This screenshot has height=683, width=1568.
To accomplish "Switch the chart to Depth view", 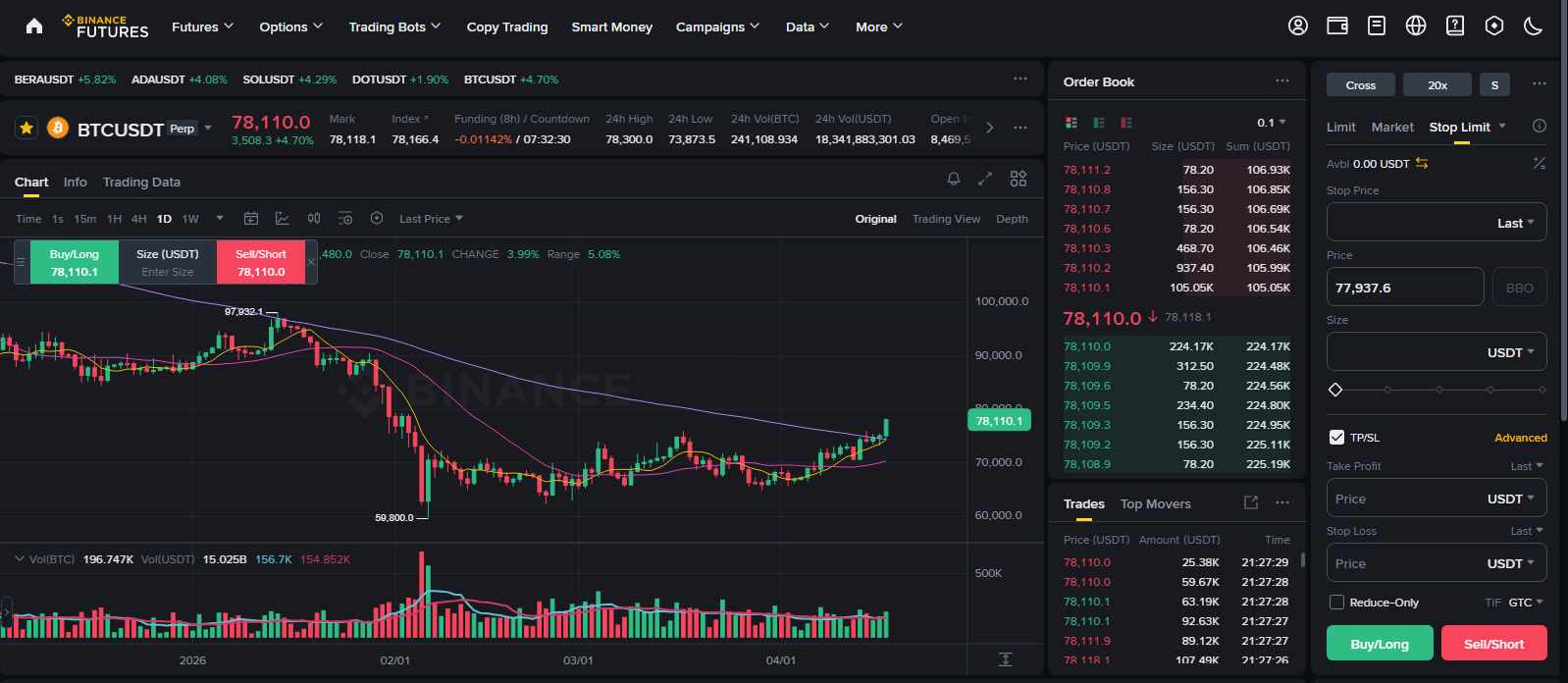I will click(1012, 219).
